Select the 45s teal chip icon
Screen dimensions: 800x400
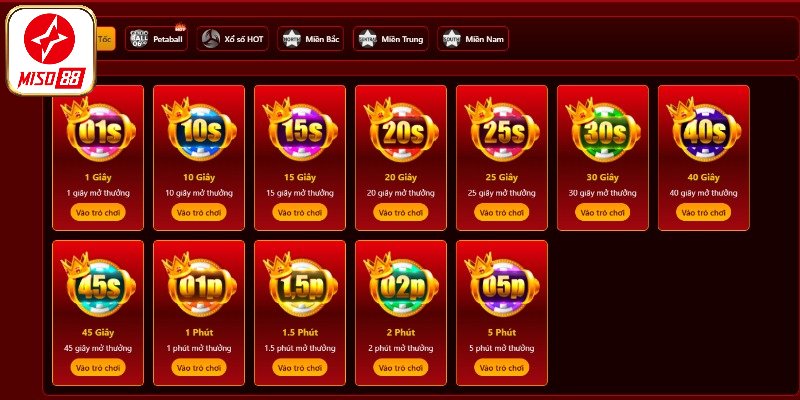pos(98,285)
